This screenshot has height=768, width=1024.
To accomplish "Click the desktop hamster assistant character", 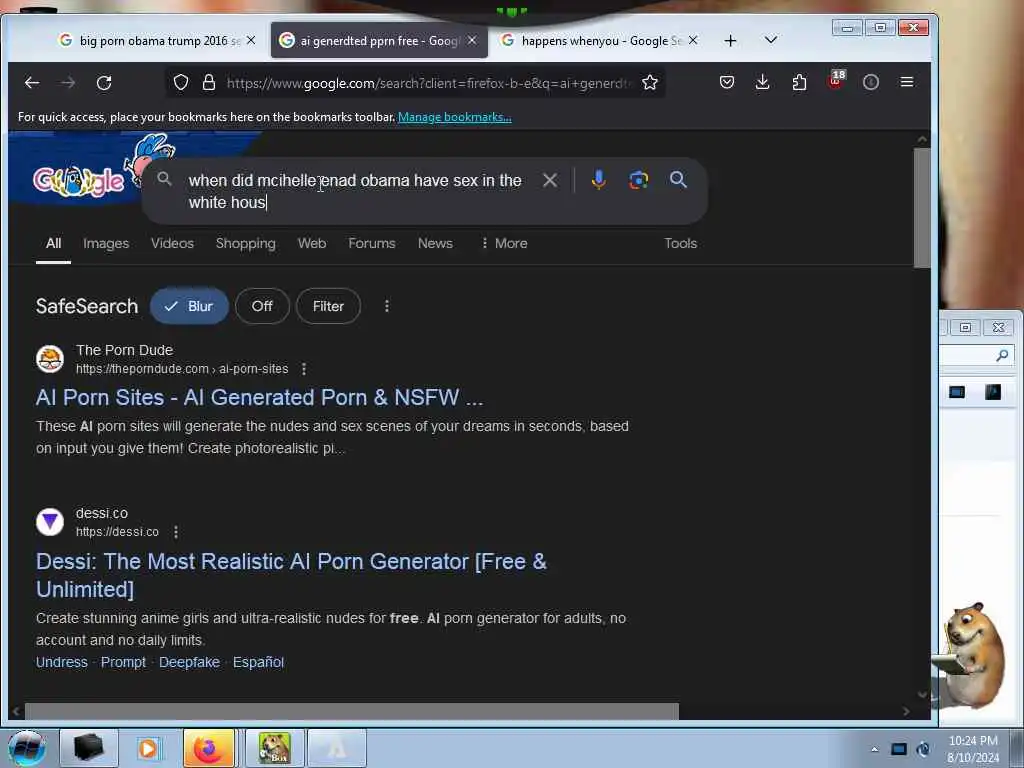I will pyautogui.click(x=971, y=654).
